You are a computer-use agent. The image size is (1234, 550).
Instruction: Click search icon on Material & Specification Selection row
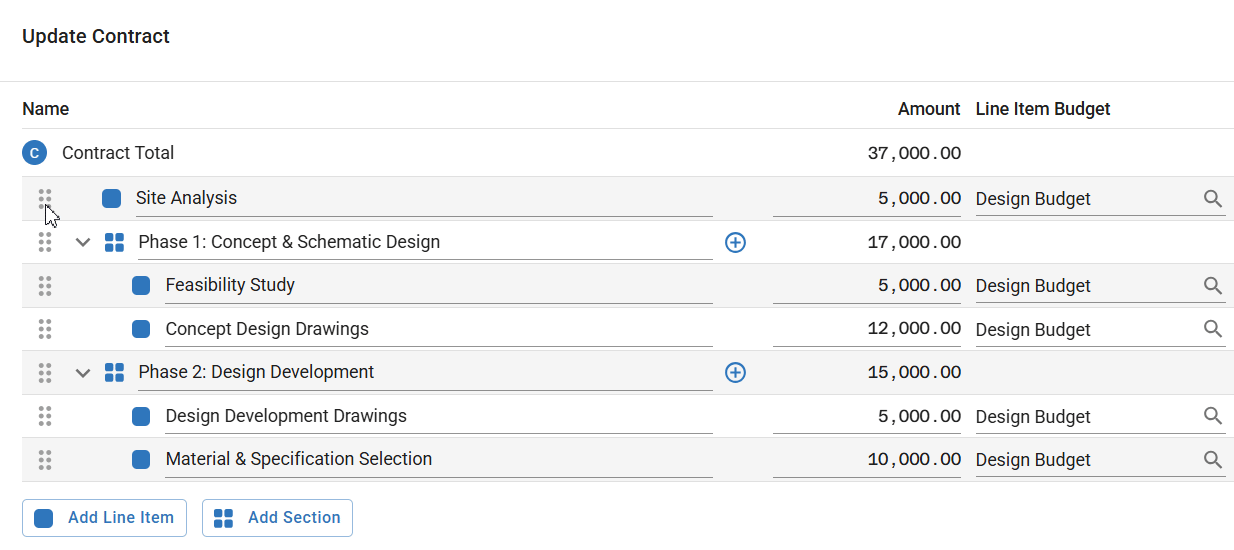[1213, 460]
